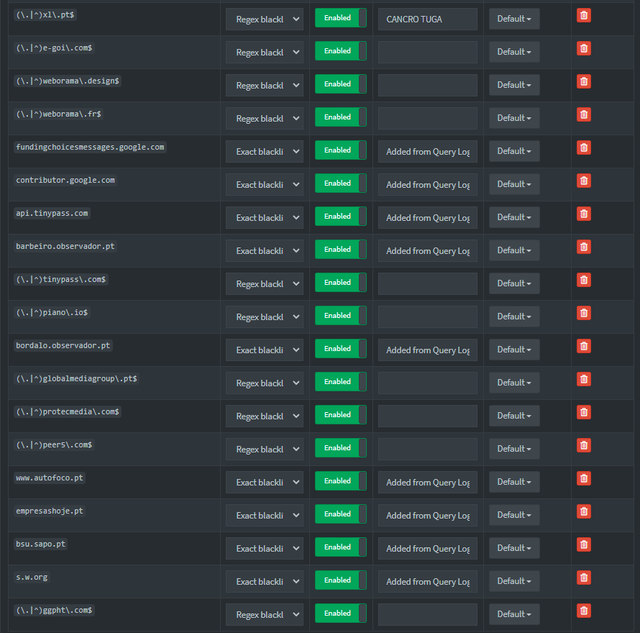Toggle Enabled switch for s.w.org
This screenshot has height=633, width=640.
click(341, 580)
